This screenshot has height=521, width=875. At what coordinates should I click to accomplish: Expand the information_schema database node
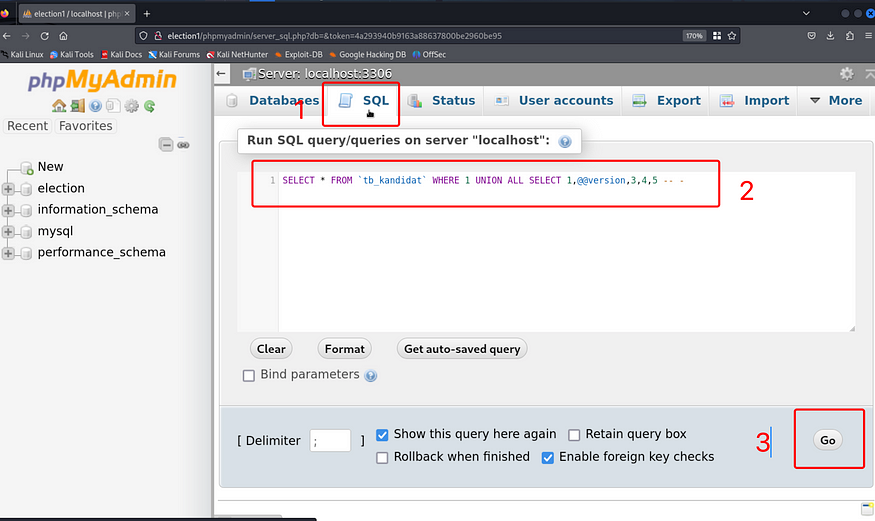8,210
